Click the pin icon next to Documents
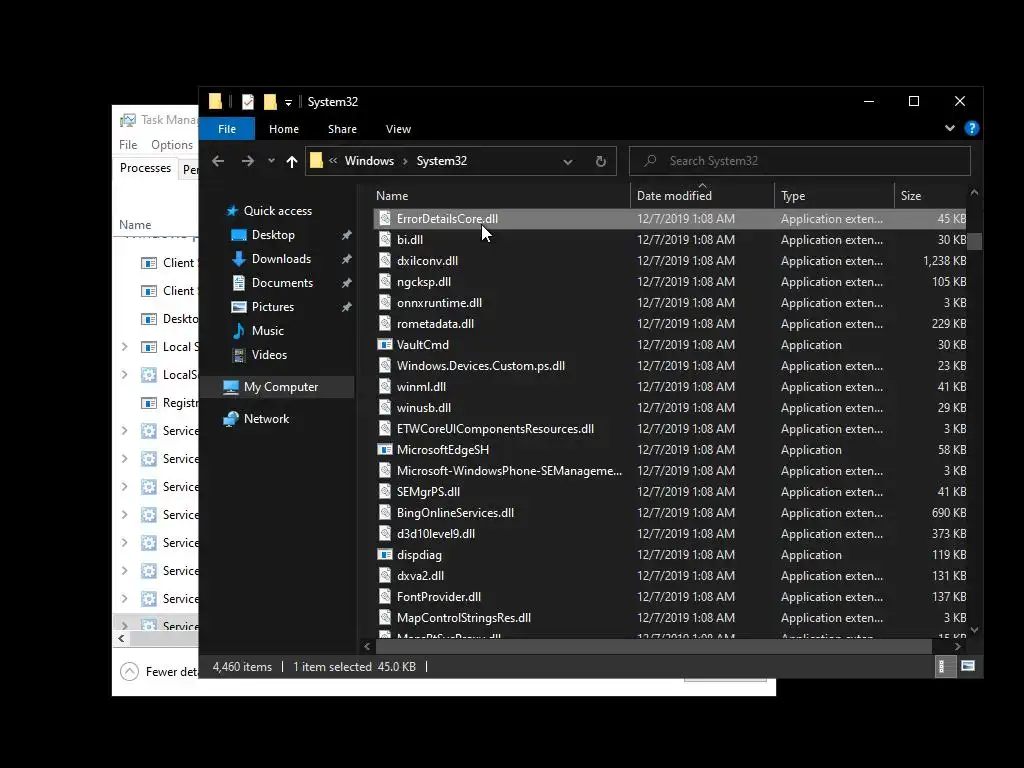Viewport: 1024px width, 768px height. (x=346, y=283)
